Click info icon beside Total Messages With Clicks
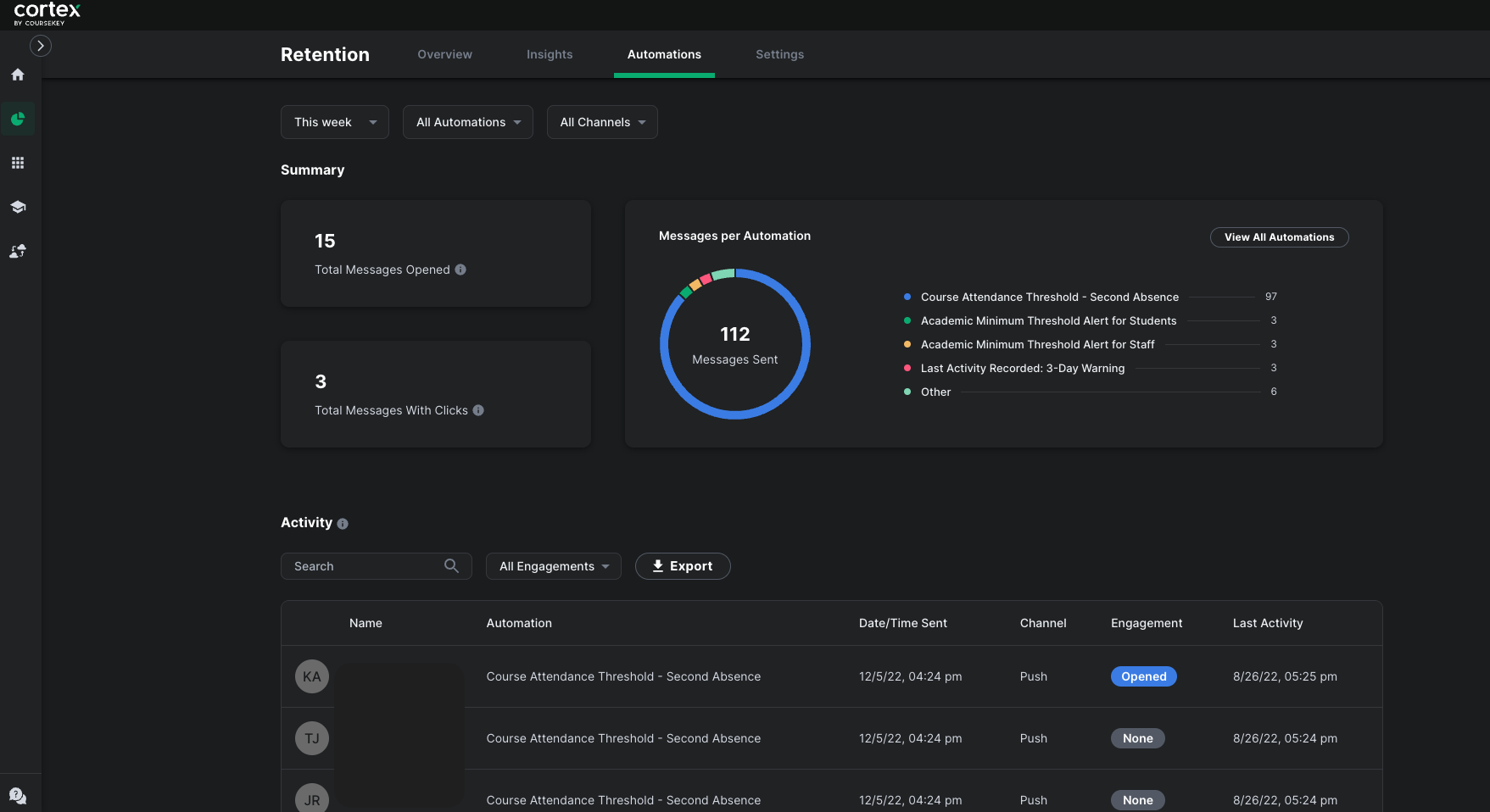The height and width of the screenshot is (812, 1490). pos(478,410)
